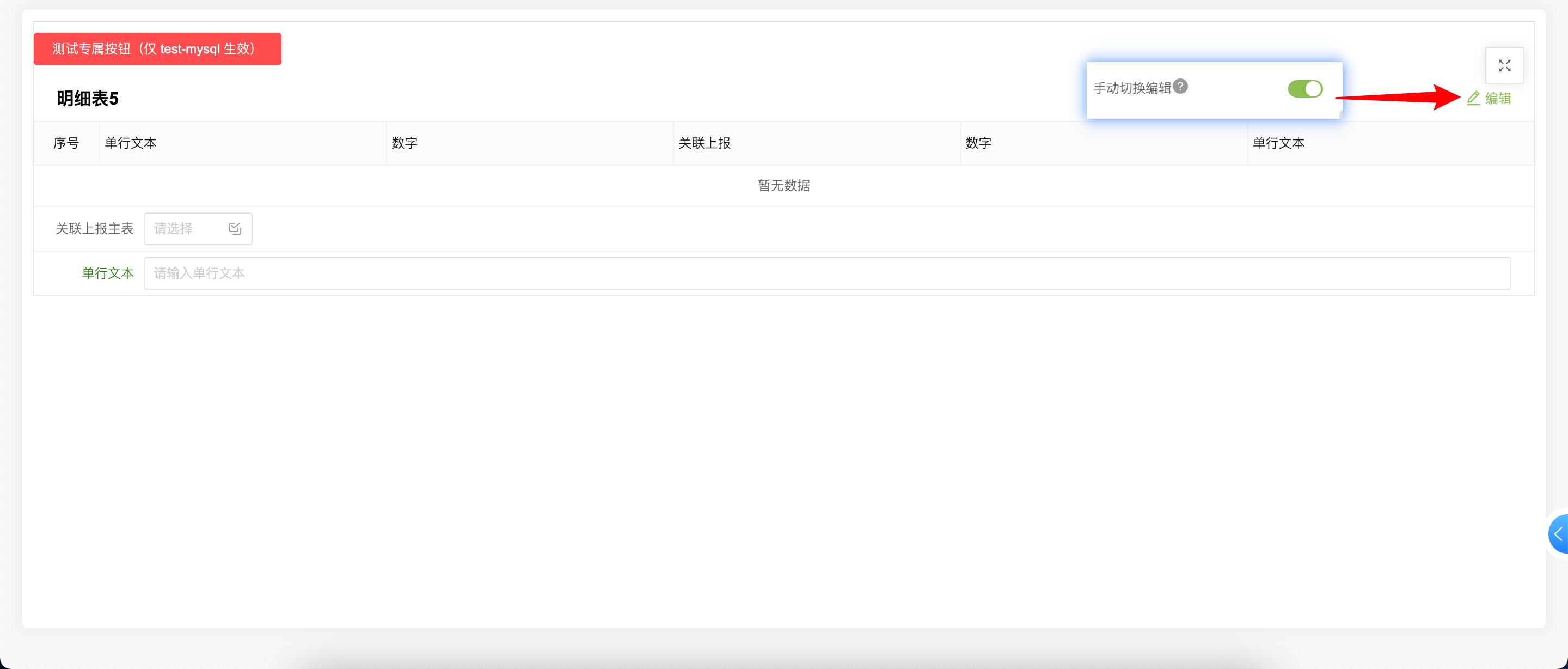This screenshot has height=669, width=1568.
Task: Focus the 请输入单行文本 input field
Action: 826,273
